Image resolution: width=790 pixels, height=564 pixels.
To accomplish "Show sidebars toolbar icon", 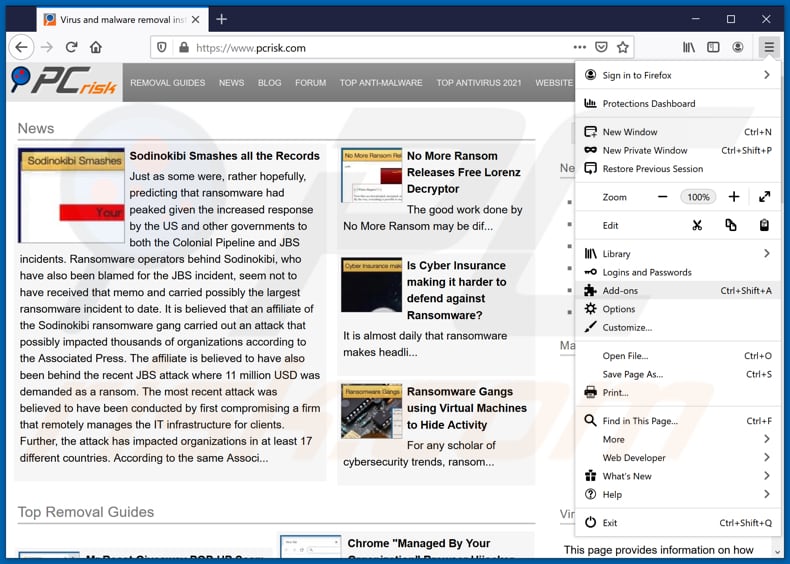I will (x=713, y=47).
